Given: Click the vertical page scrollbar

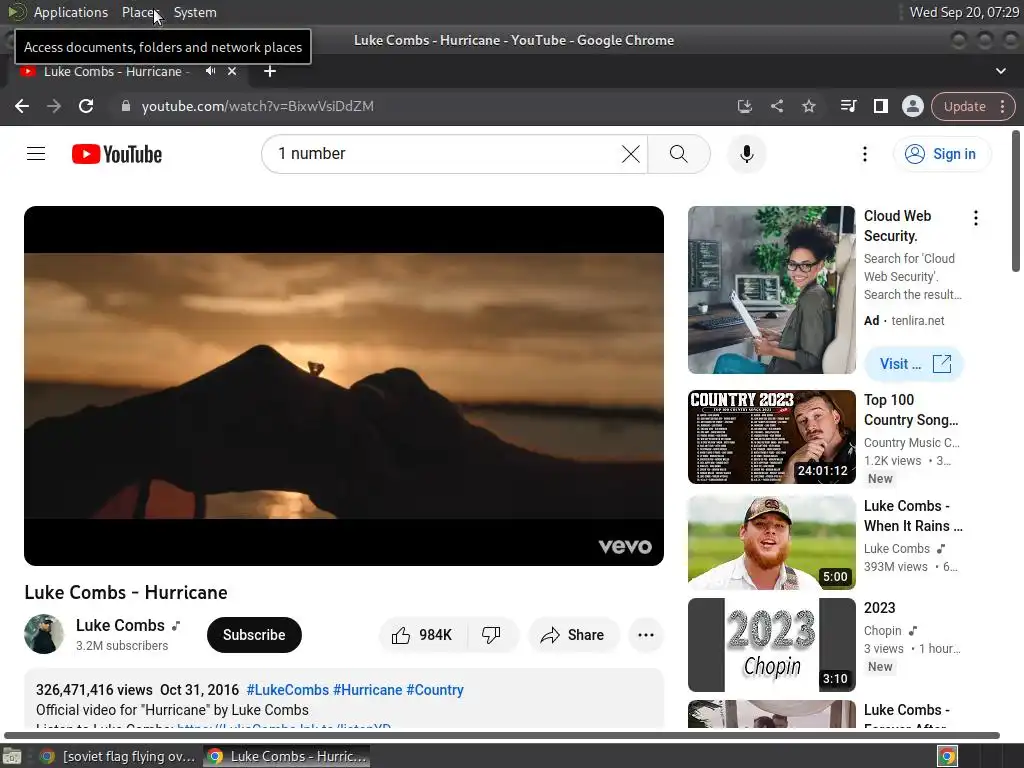Looking at the screenshot, I should (1016, 200).
